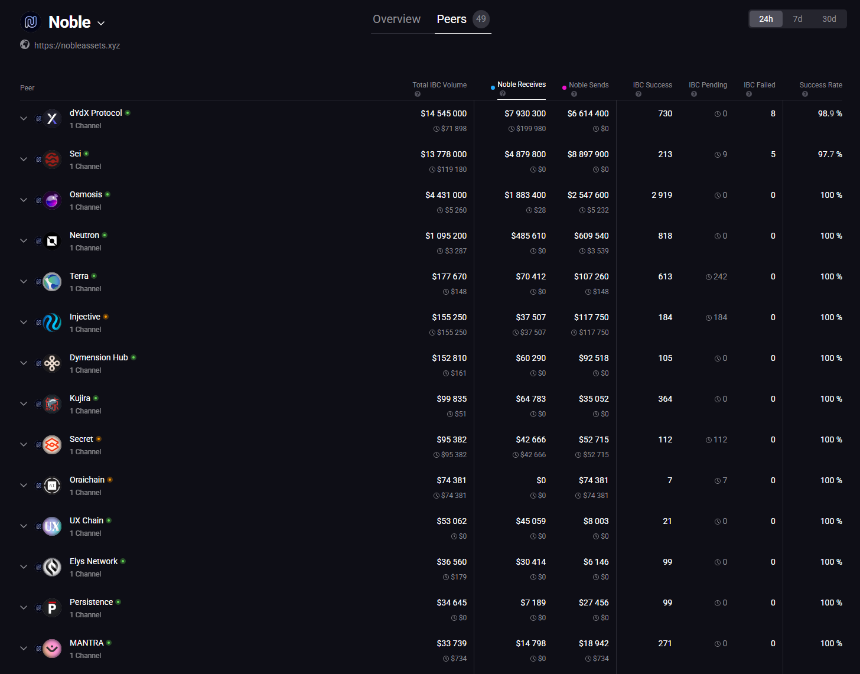Viewport: 860px width, 674px height.
Task: Click the Sei chain logo
Action: [x=52, y=160]
